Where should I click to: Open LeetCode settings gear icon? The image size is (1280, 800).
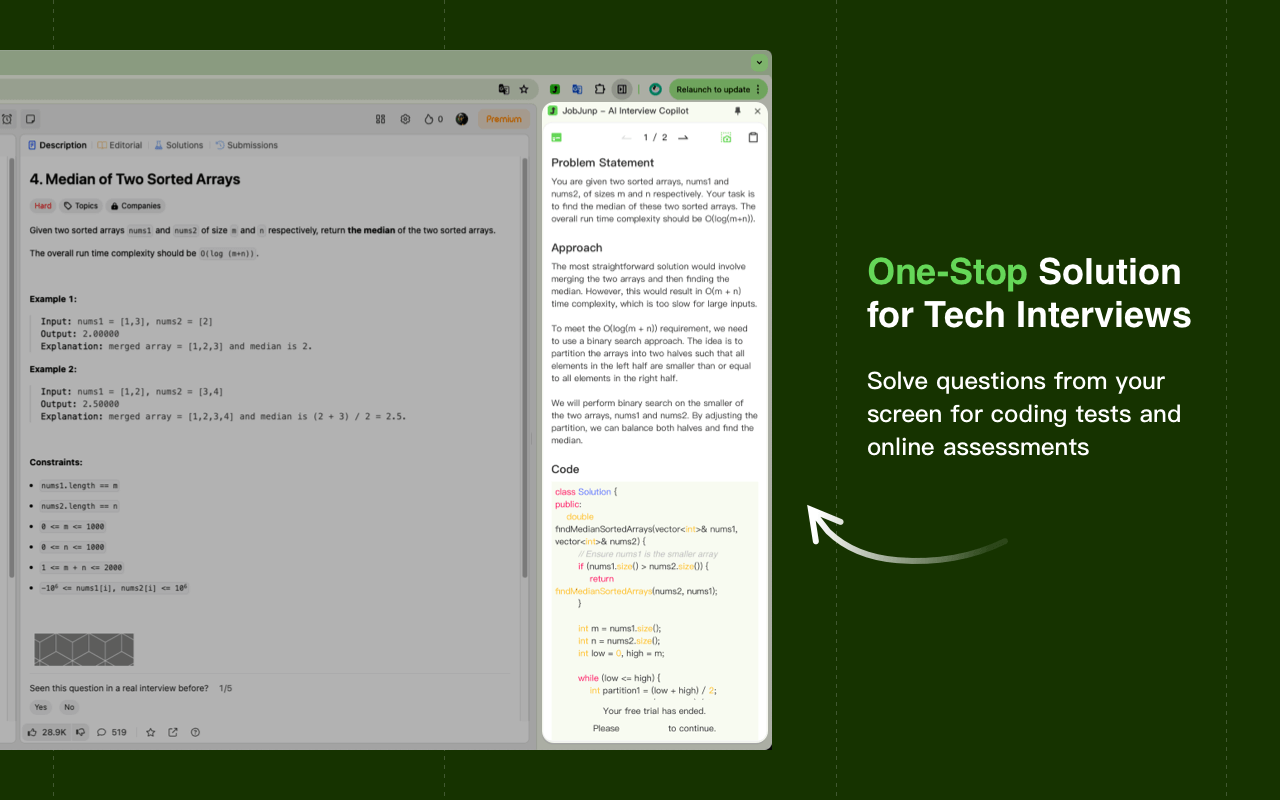[x=405, y=119]
